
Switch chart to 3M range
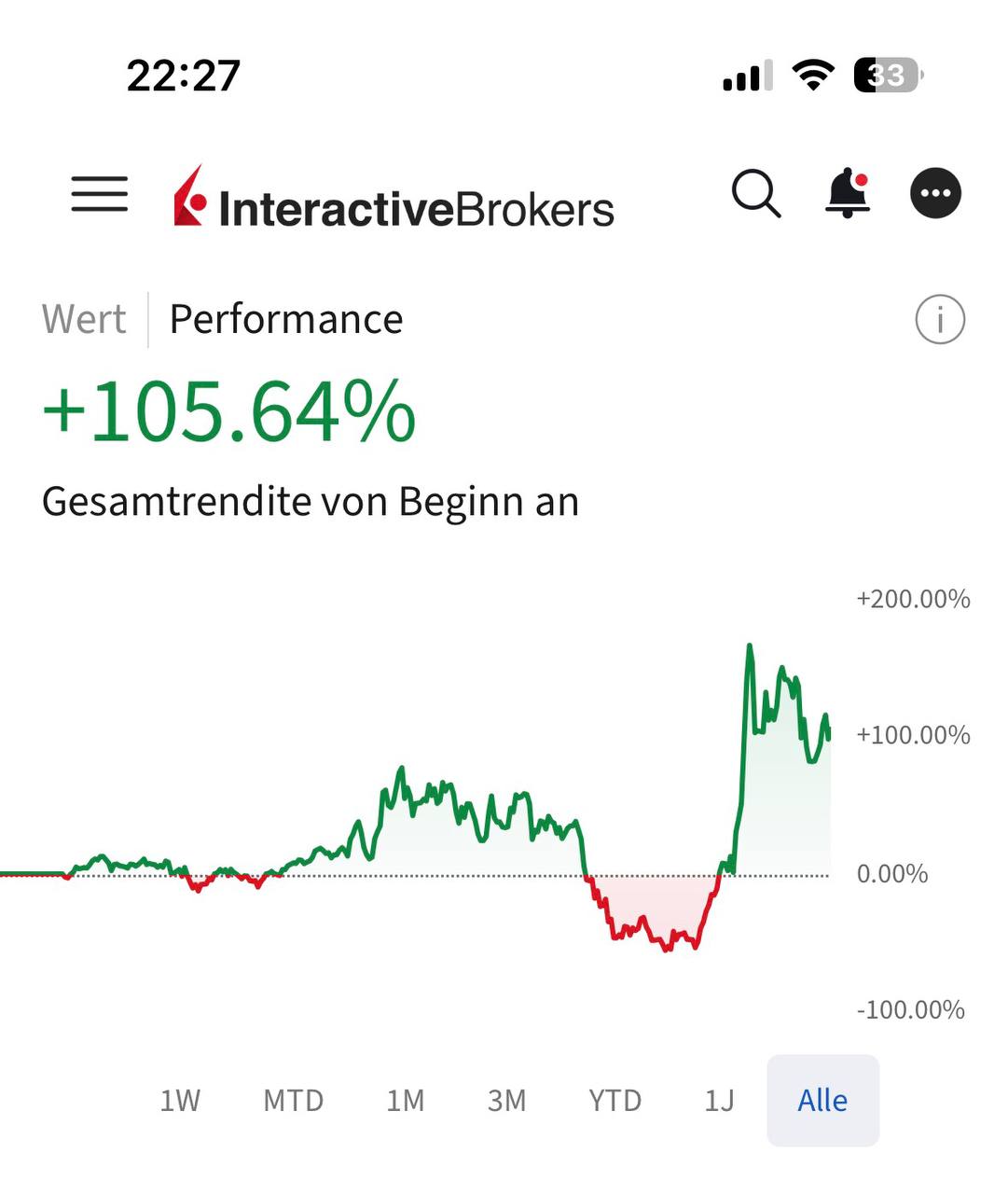[506, 1101]
